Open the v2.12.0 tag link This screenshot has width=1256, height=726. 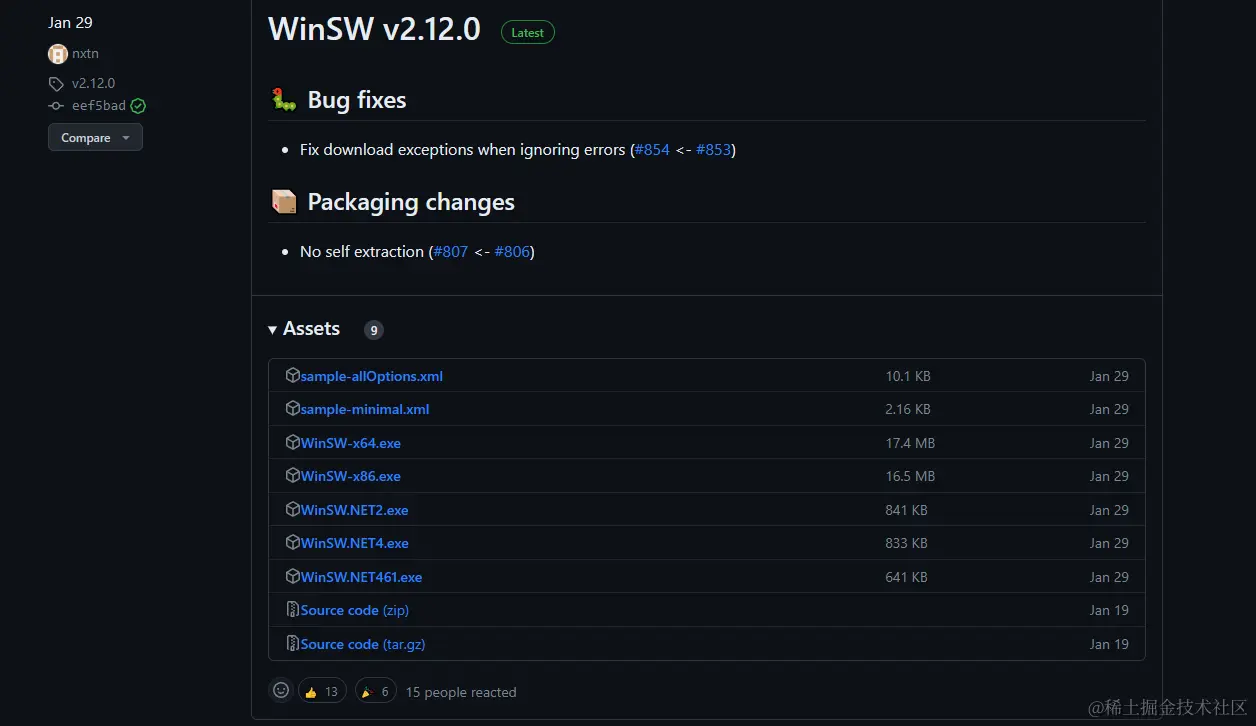93,83
